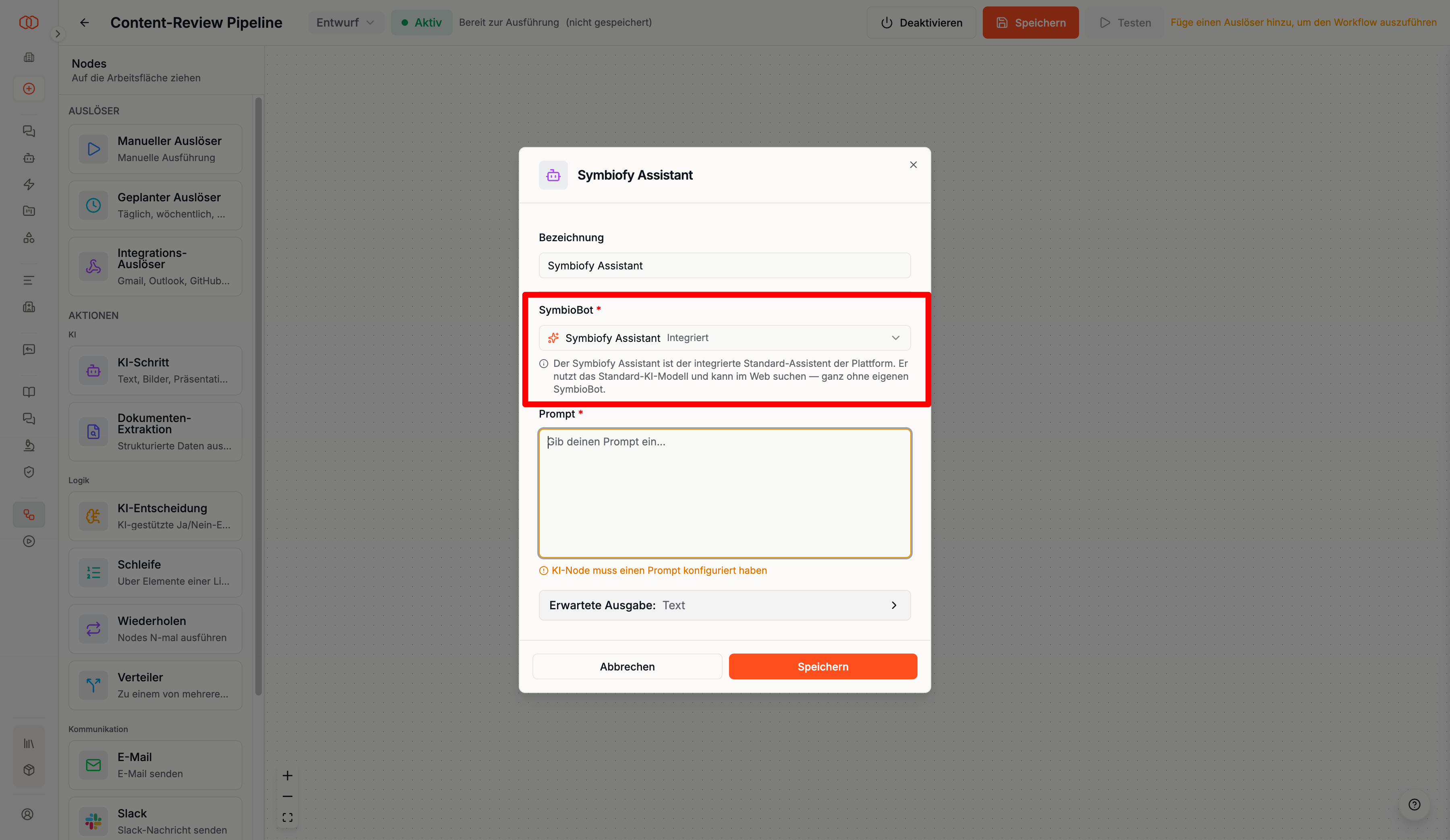The image size is (1450, 840).
Task: Click Abbrechen in the dialog
Action: pyautogui.click(x=627, y=666)
